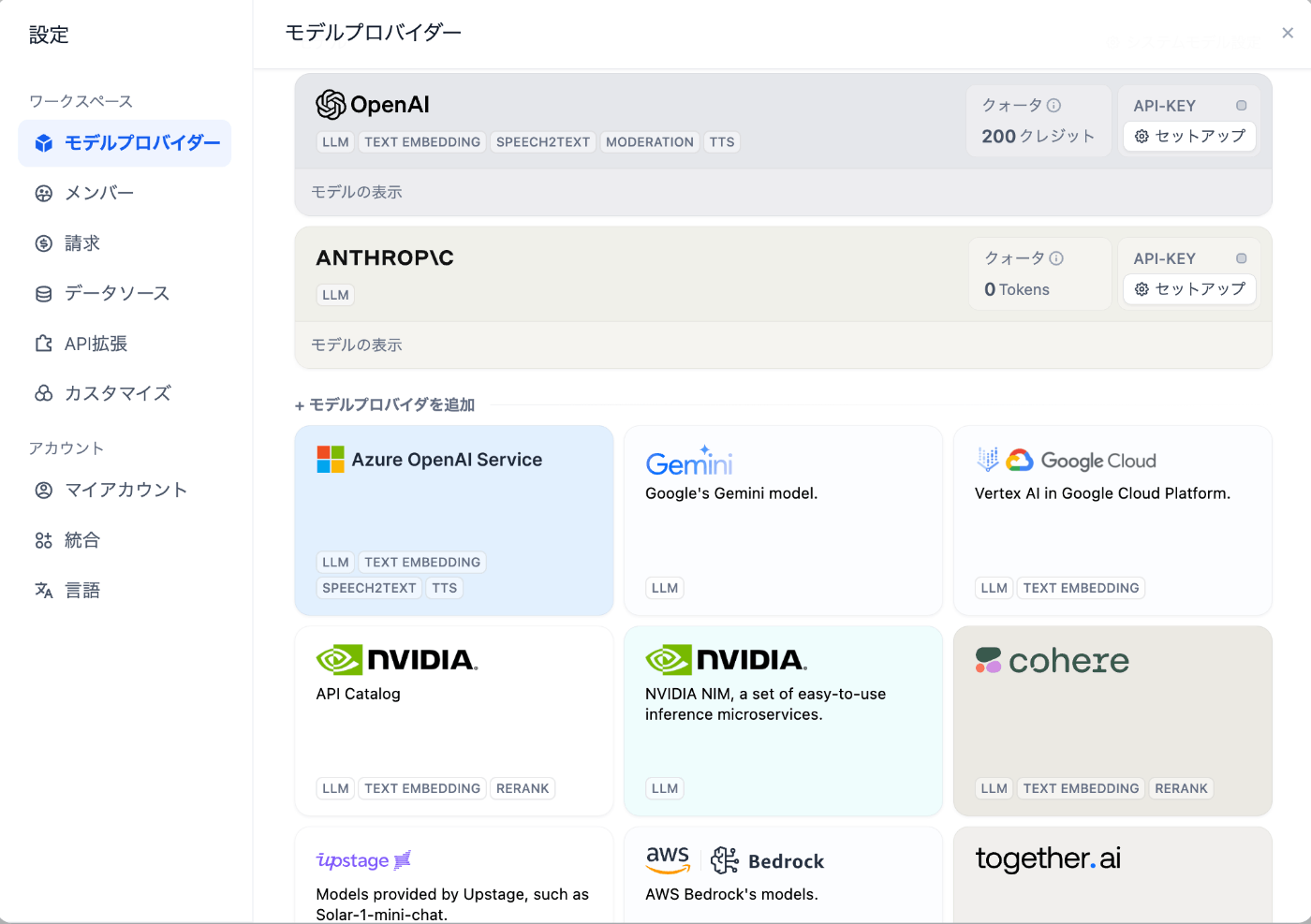This screenshot has width=1311, height=924.
Task: Select the Google's Gemini model description
Action: [x=731, y=493]
